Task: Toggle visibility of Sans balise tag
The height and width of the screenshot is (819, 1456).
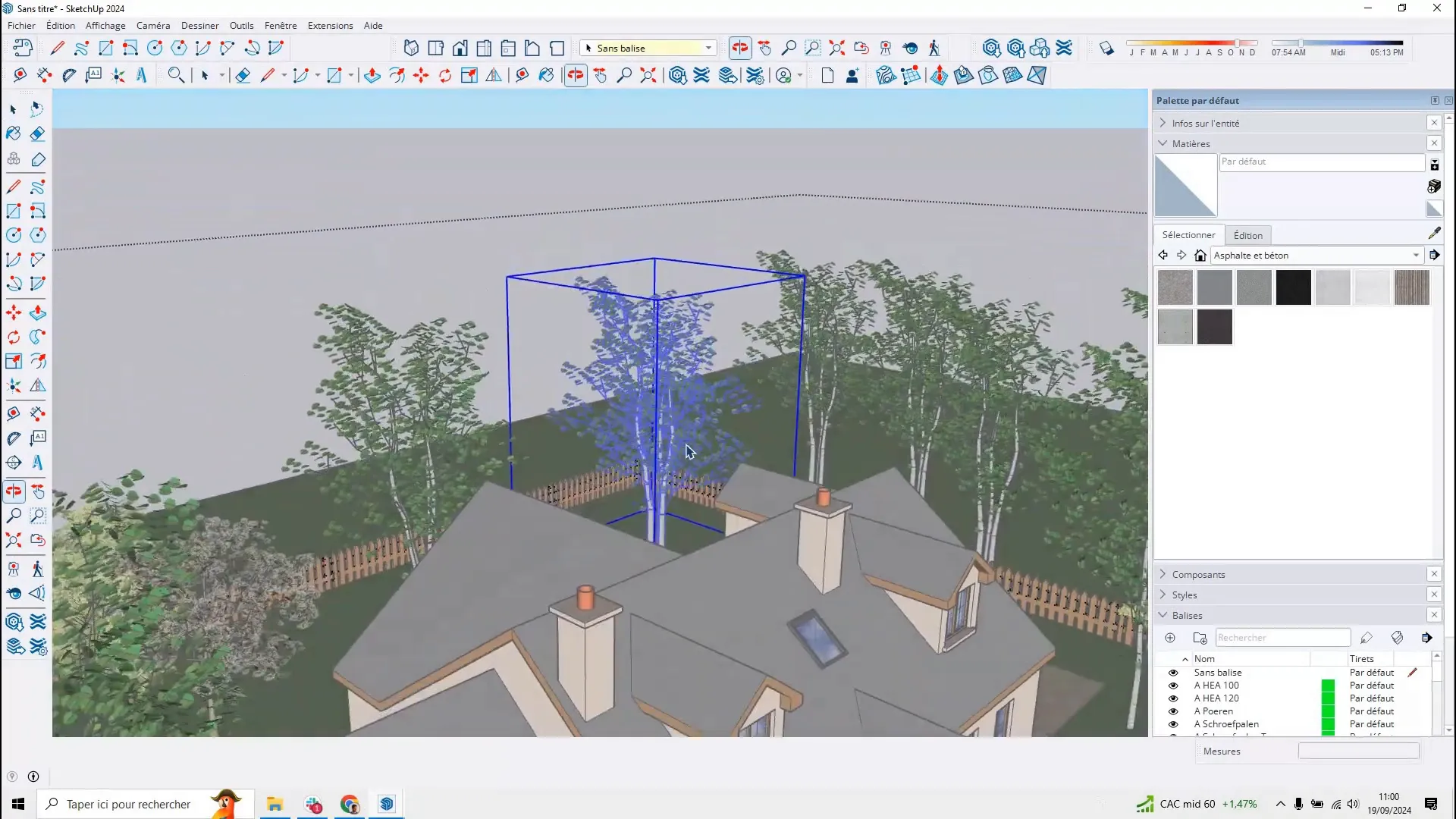Action: 1173,673
